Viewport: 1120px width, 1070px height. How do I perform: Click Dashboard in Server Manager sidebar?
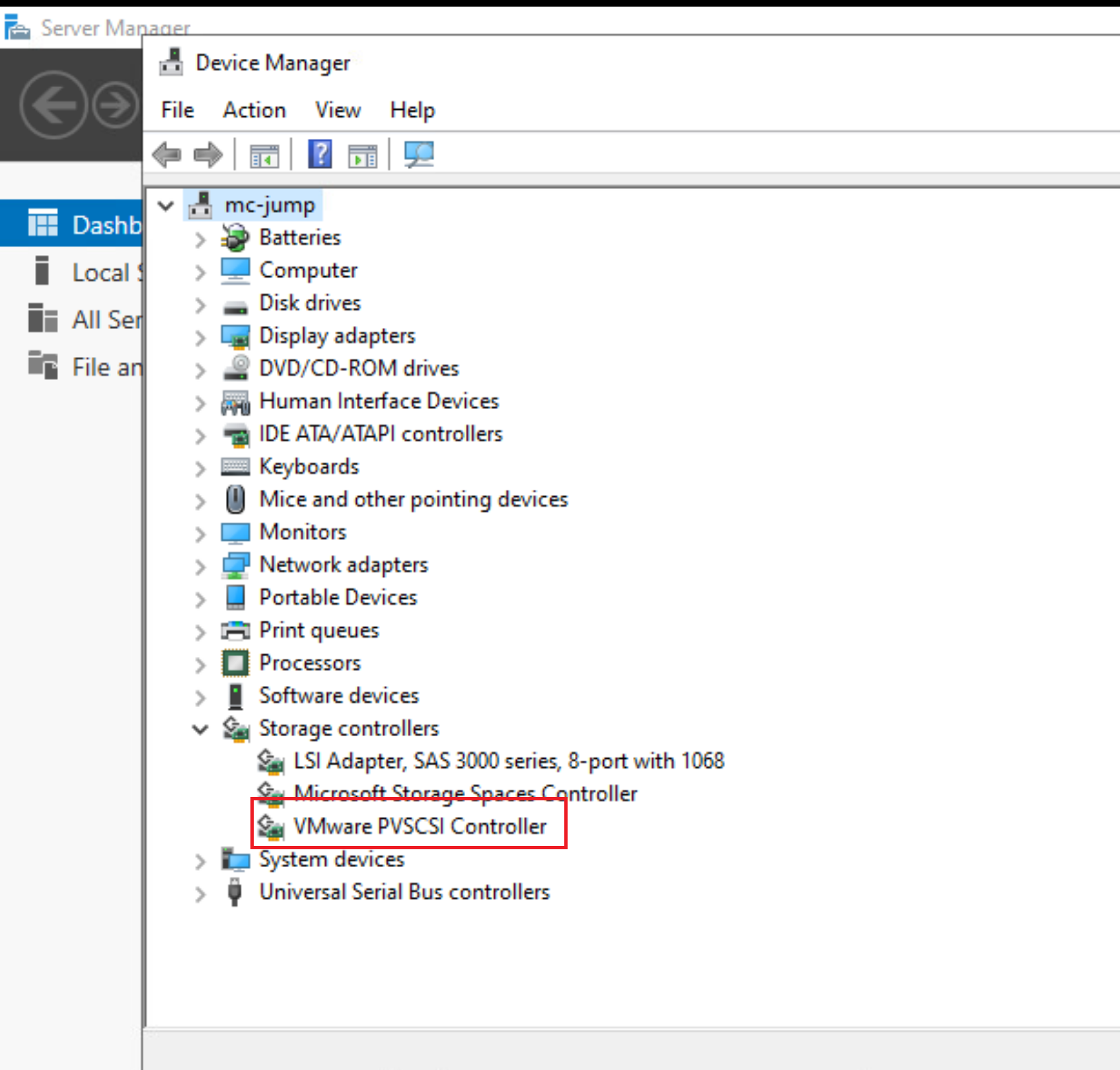coord(71,224)
